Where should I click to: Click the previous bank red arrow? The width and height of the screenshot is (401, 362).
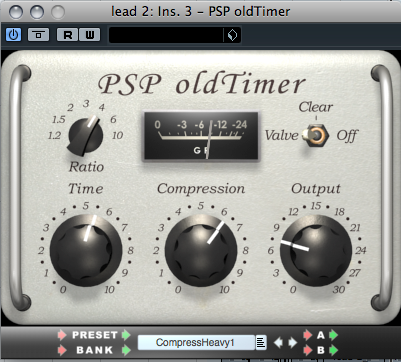tap(62, 350)
